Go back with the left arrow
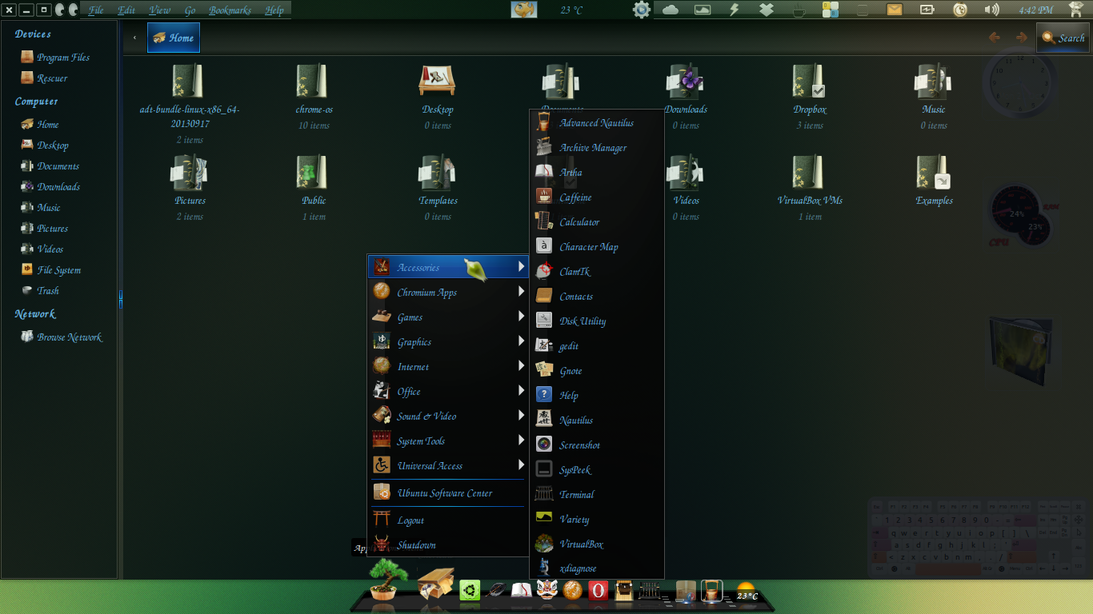The width and height of the screenshot is (1093, 614). point(994,38)
